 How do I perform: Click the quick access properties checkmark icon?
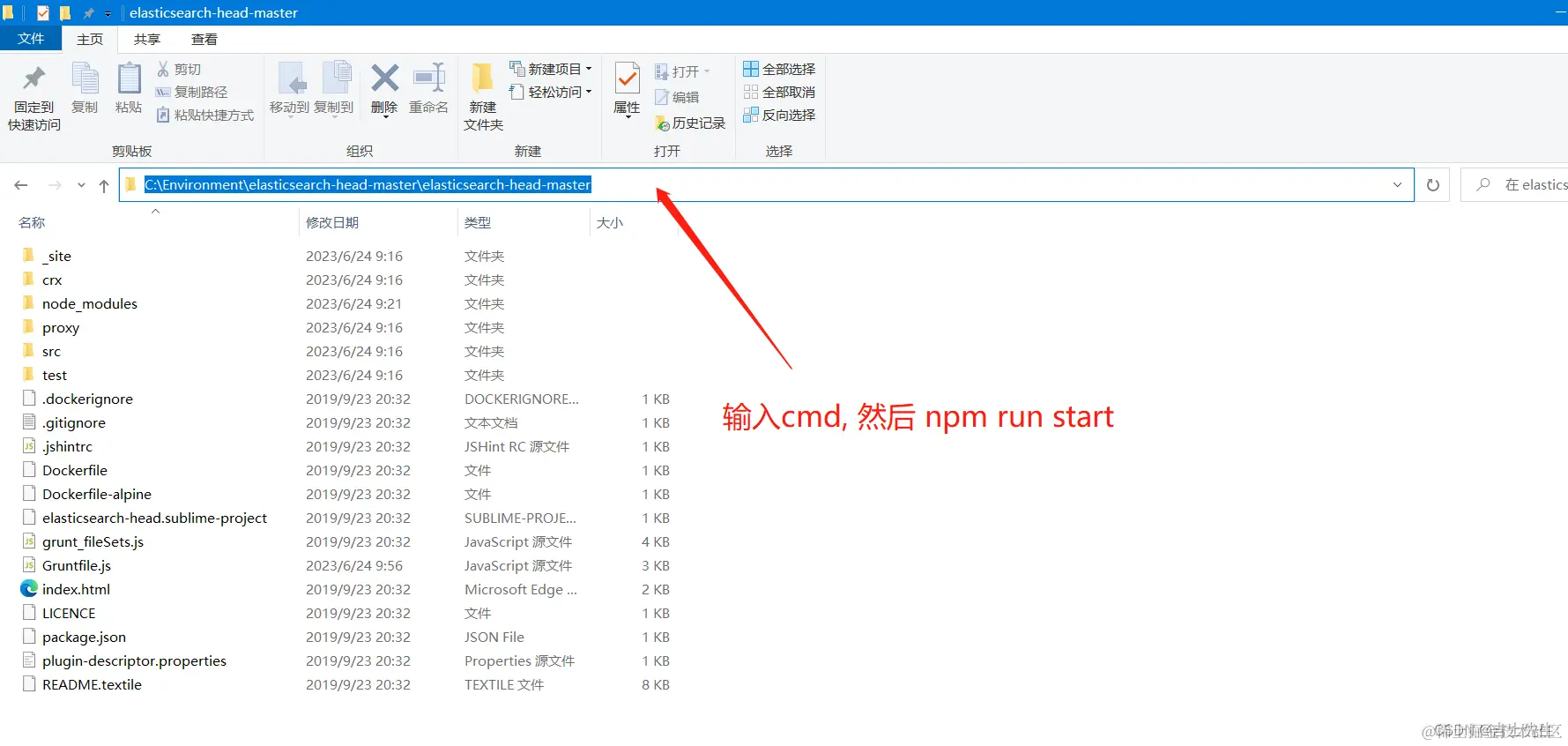[x=43, y=13]
